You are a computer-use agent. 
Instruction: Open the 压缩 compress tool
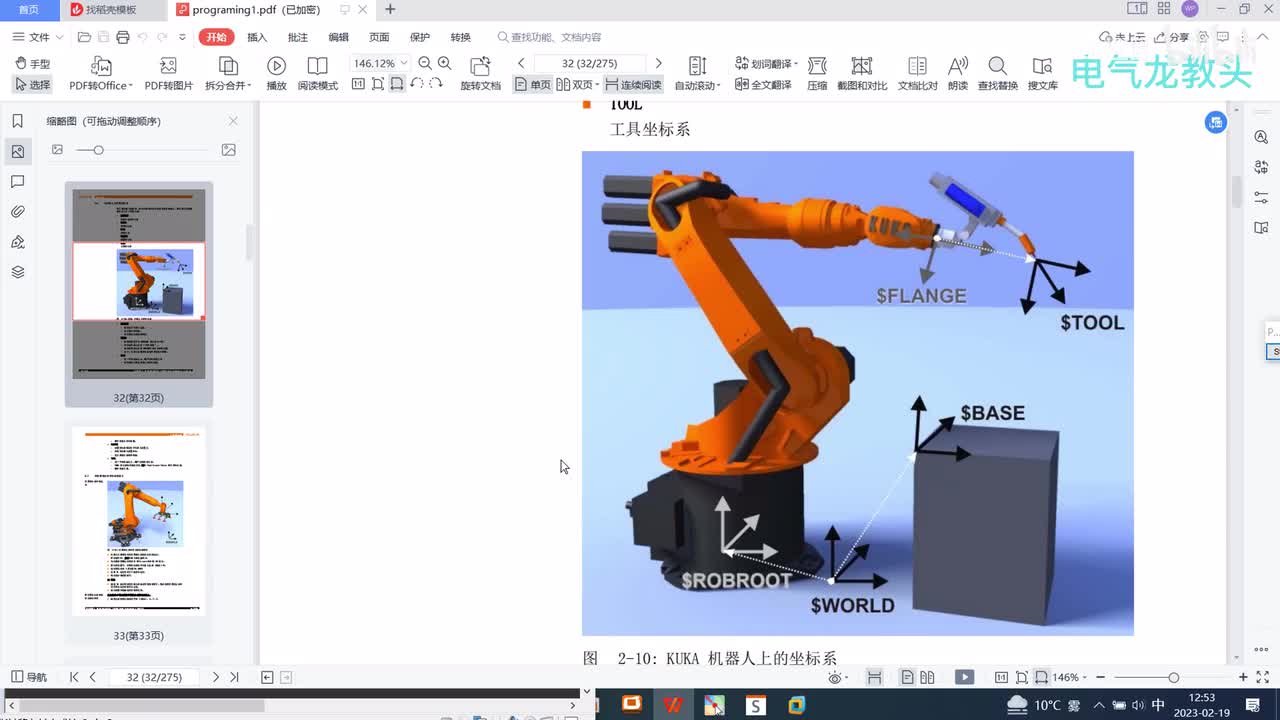click(x=817, y=74)
